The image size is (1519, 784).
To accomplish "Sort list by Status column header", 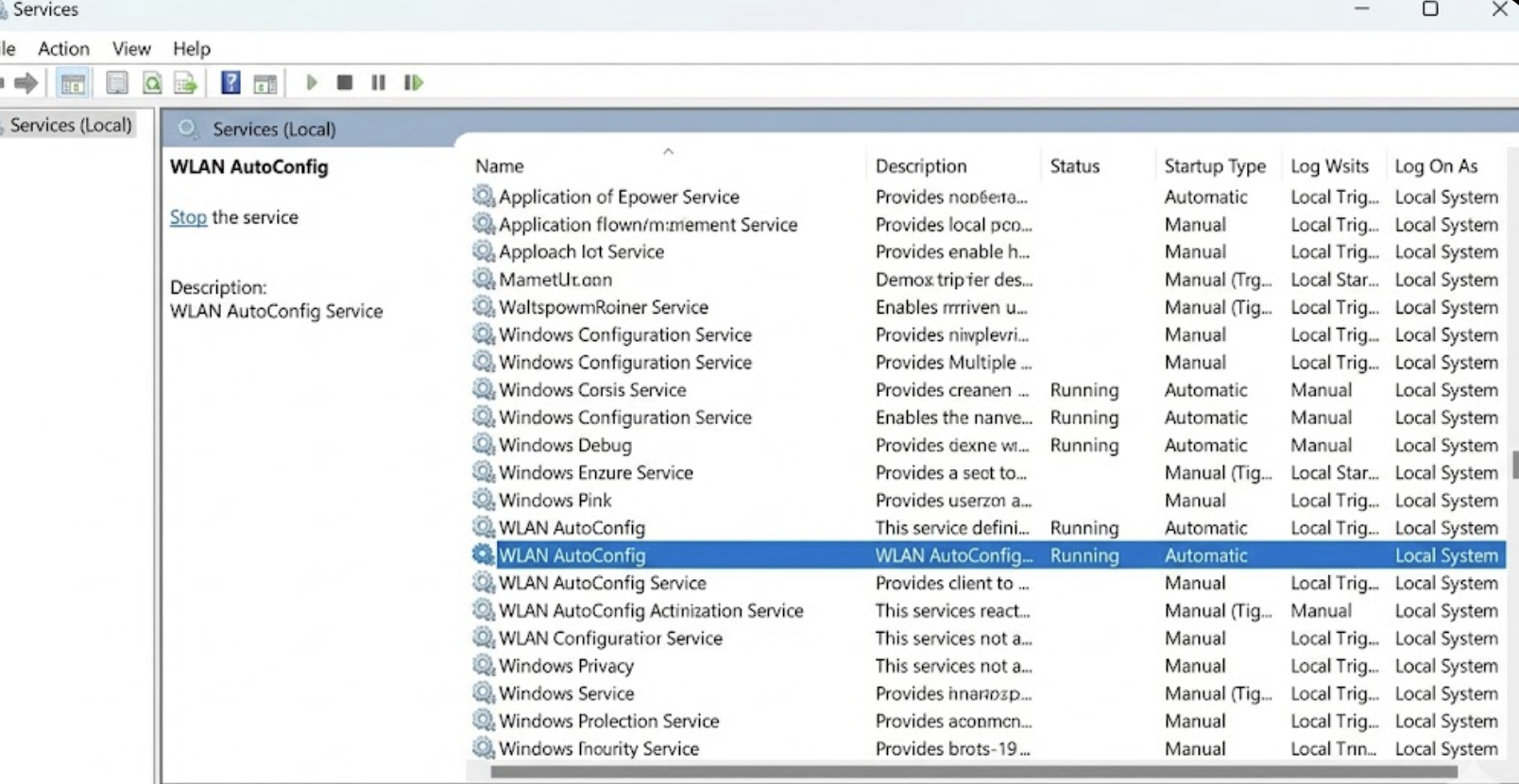I will click(x=1074, y=166).
